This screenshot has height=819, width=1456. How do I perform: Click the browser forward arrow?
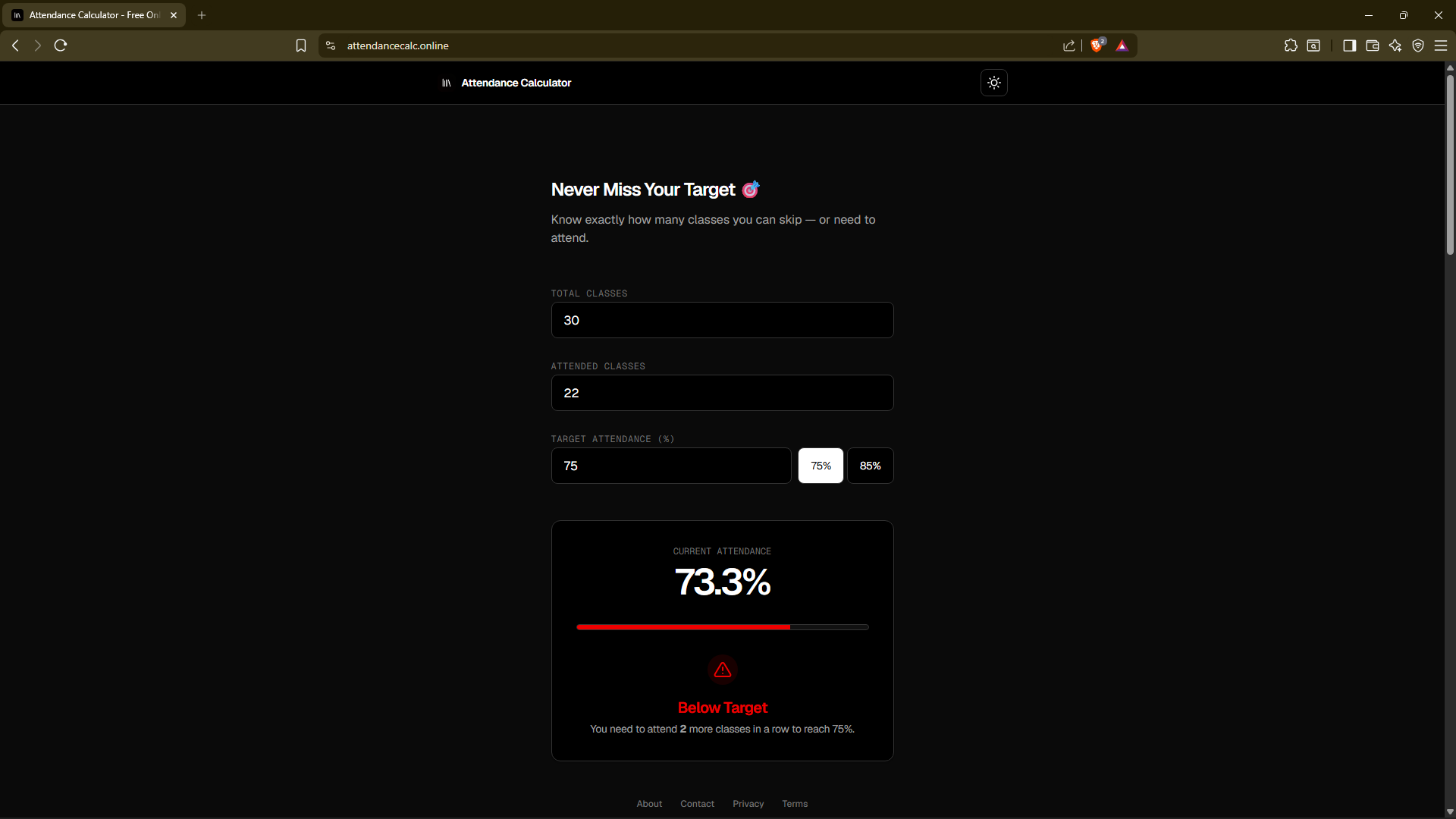click(37, 45)
